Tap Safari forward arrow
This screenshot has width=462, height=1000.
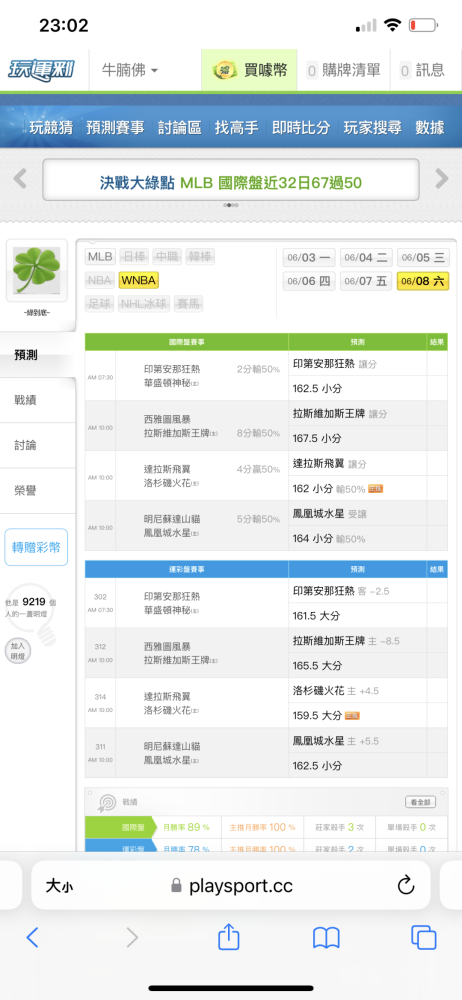(x=131, y=937)
